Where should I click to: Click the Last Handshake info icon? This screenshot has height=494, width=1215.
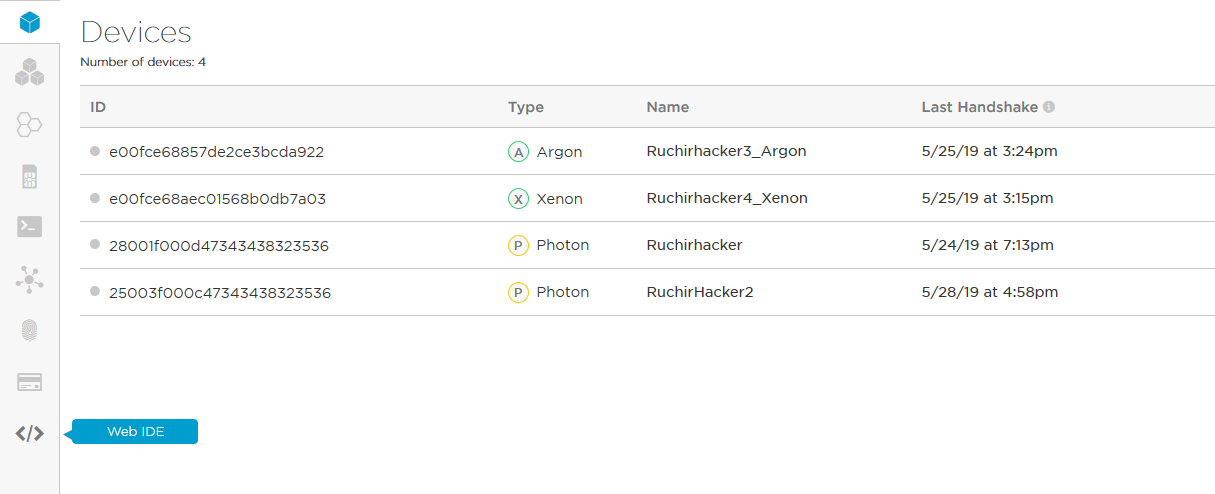click(1049, 107)
